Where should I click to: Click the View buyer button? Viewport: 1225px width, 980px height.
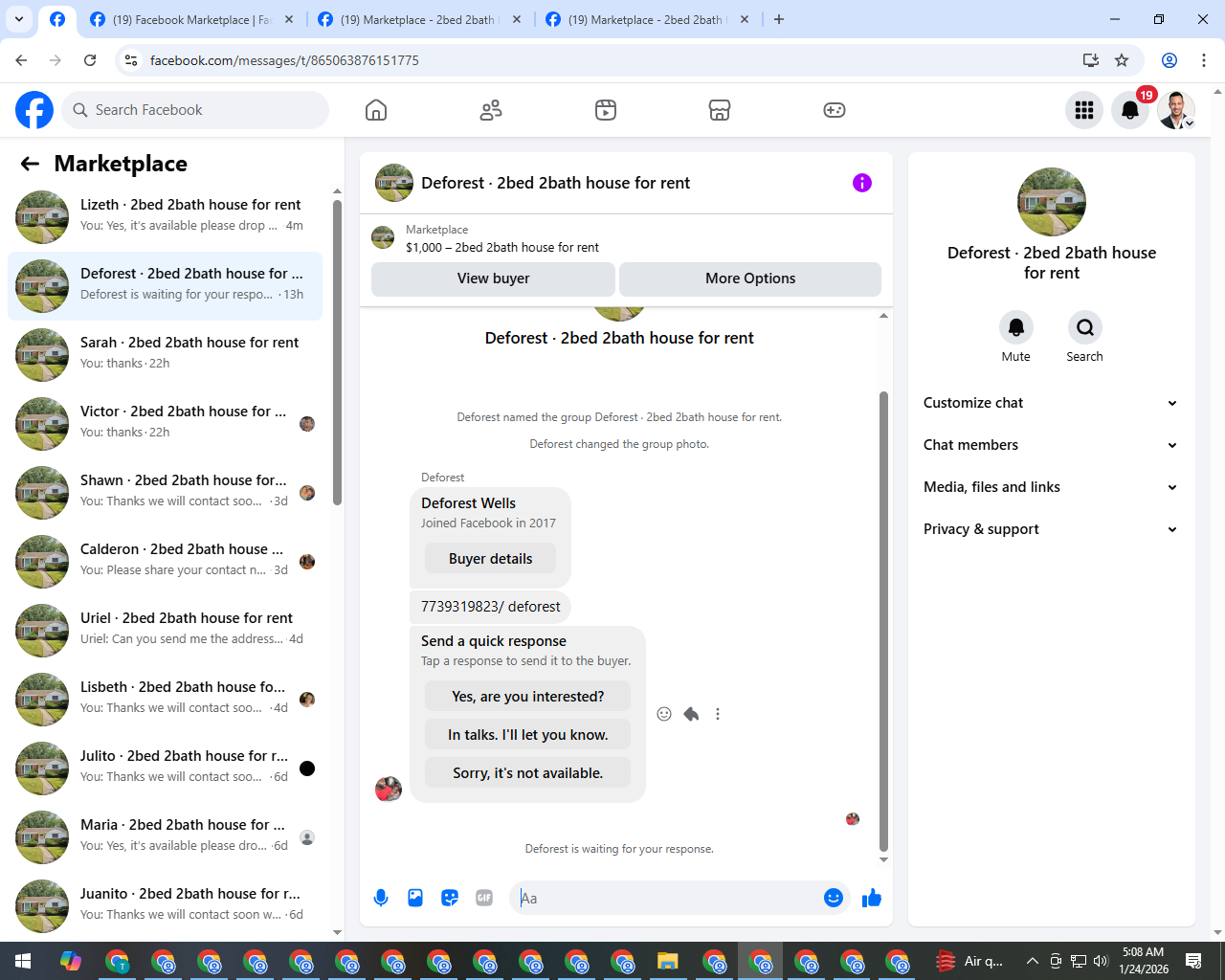pos(493,278)
